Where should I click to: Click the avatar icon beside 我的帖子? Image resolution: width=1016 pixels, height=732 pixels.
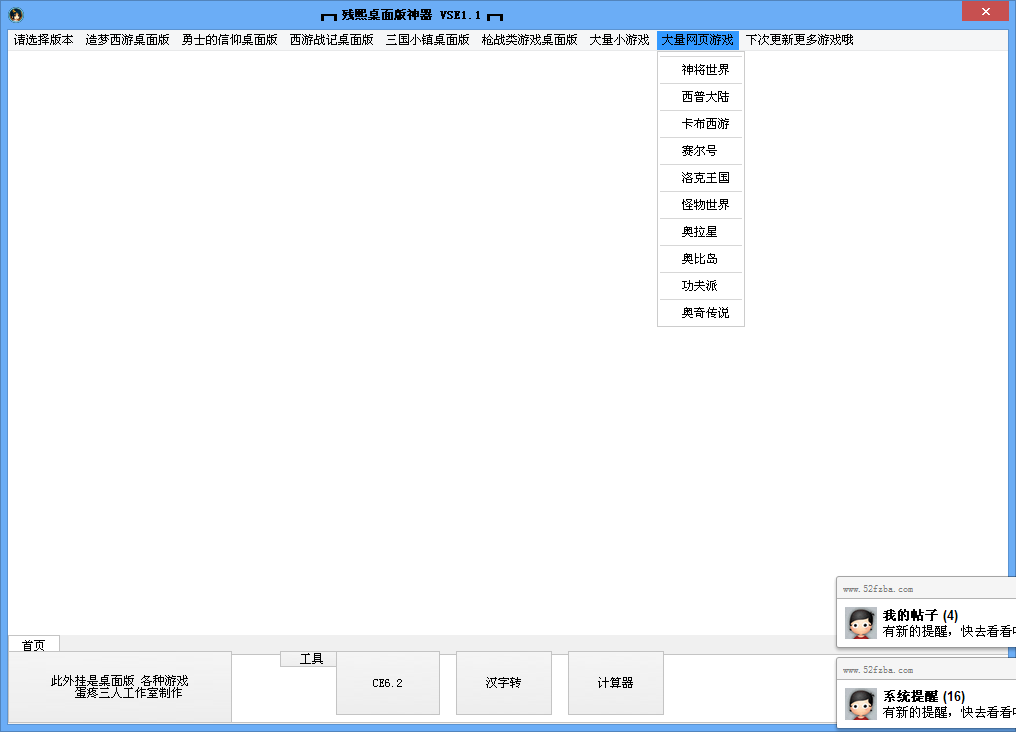[860, 623]
